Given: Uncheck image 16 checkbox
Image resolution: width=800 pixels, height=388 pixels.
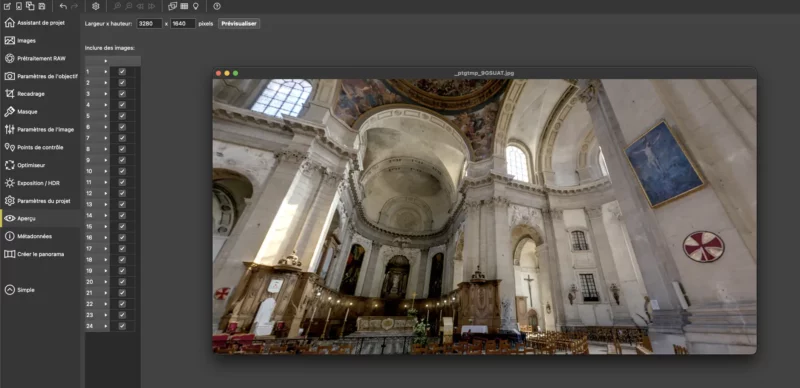Looking at the screenshot, I should (122, 237).
